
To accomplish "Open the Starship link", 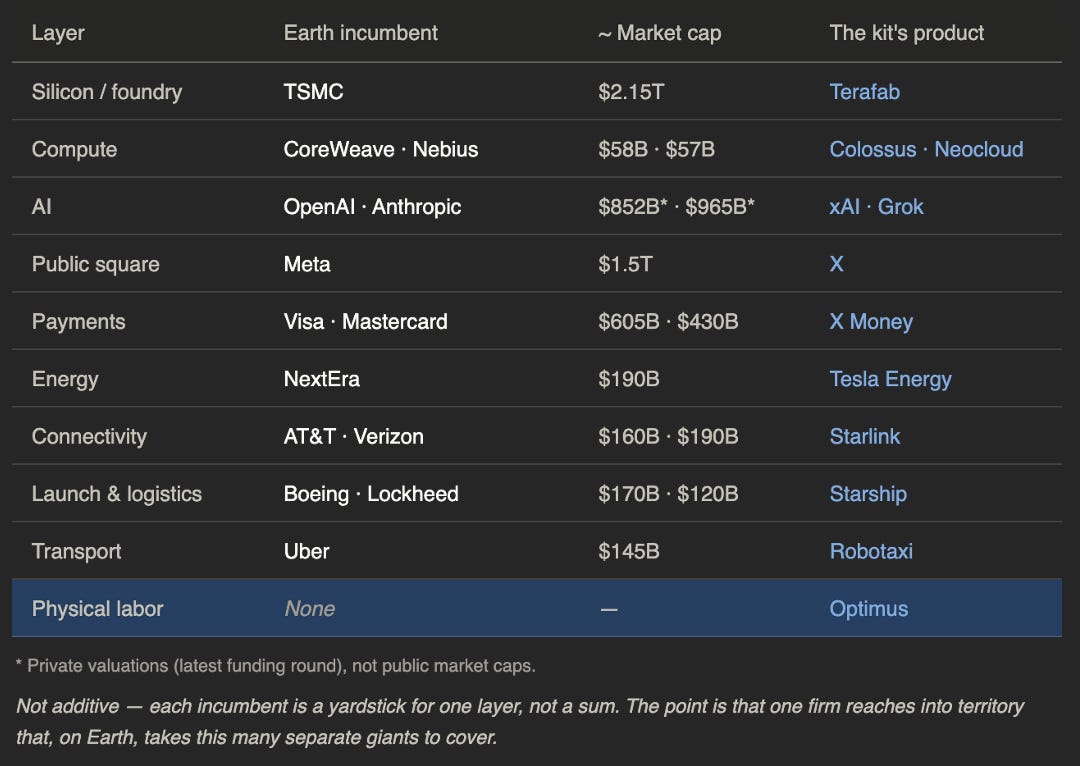I will coord(868,494).
